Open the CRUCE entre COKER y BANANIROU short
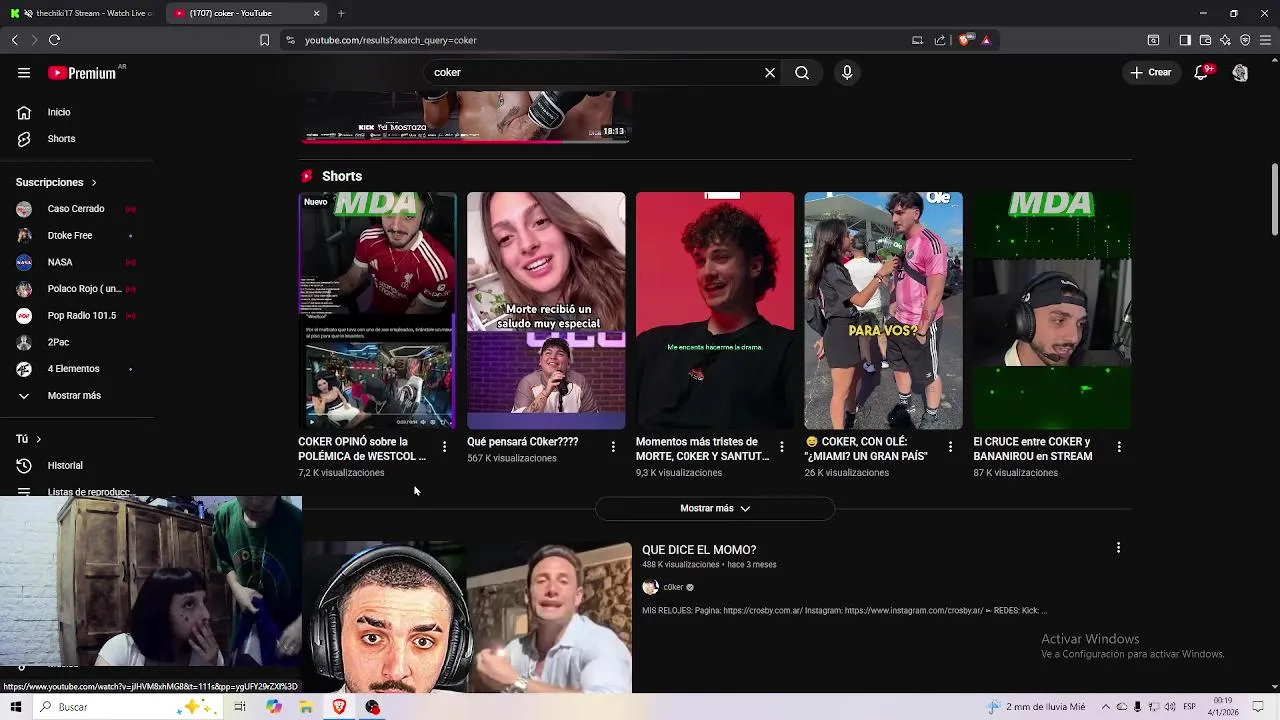 (1052, 311)
